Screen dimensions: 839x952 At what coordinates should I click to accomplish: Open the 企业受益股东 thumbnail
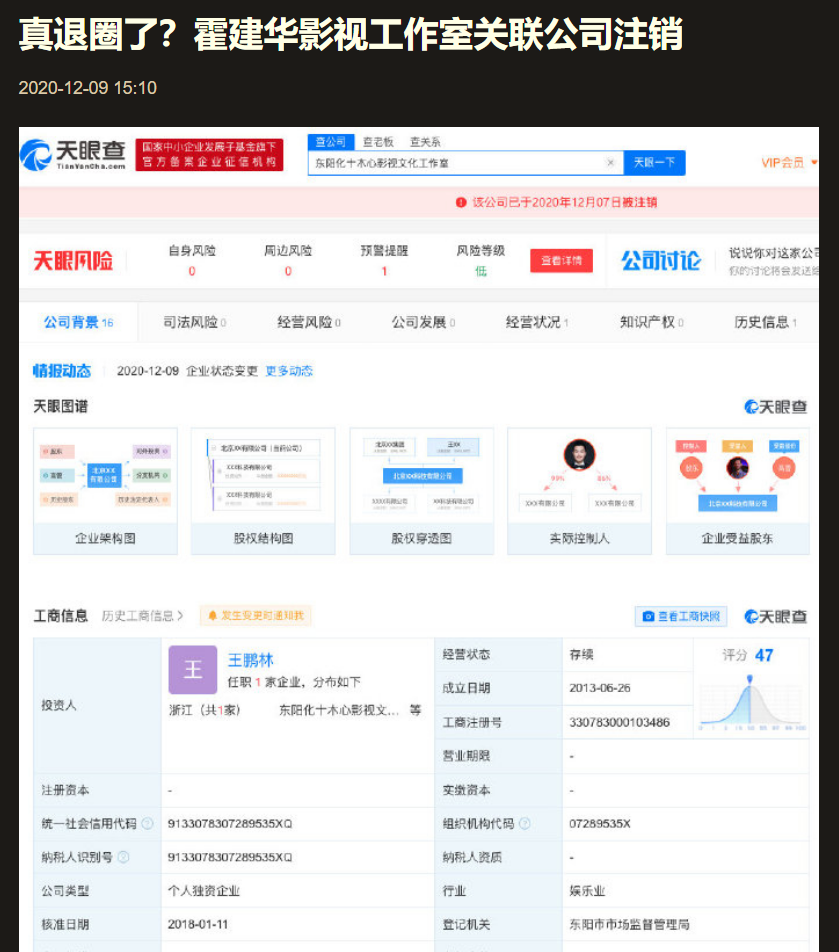point(738,491)
